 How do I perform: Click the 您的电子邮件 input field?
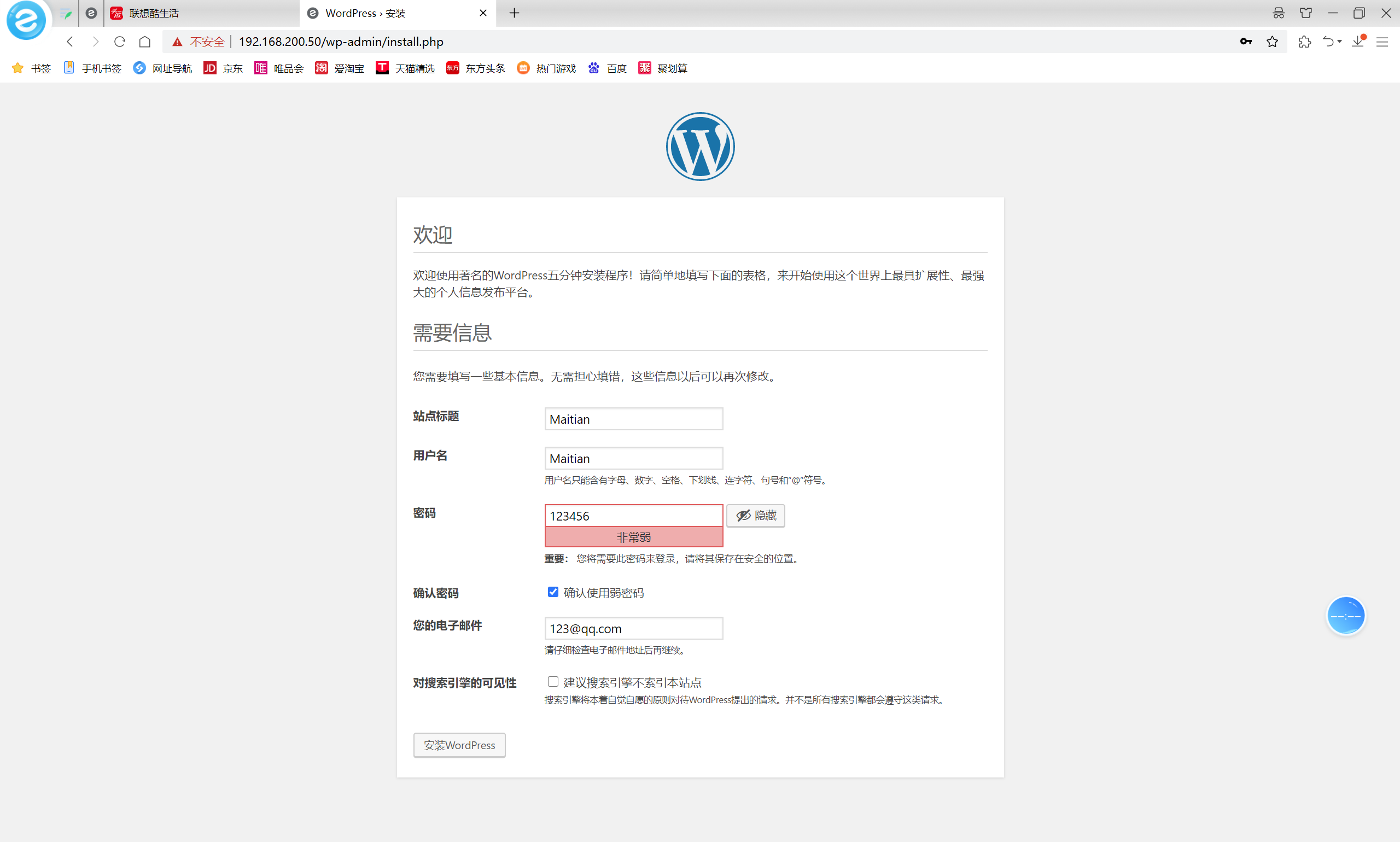(x=633, y=628)
